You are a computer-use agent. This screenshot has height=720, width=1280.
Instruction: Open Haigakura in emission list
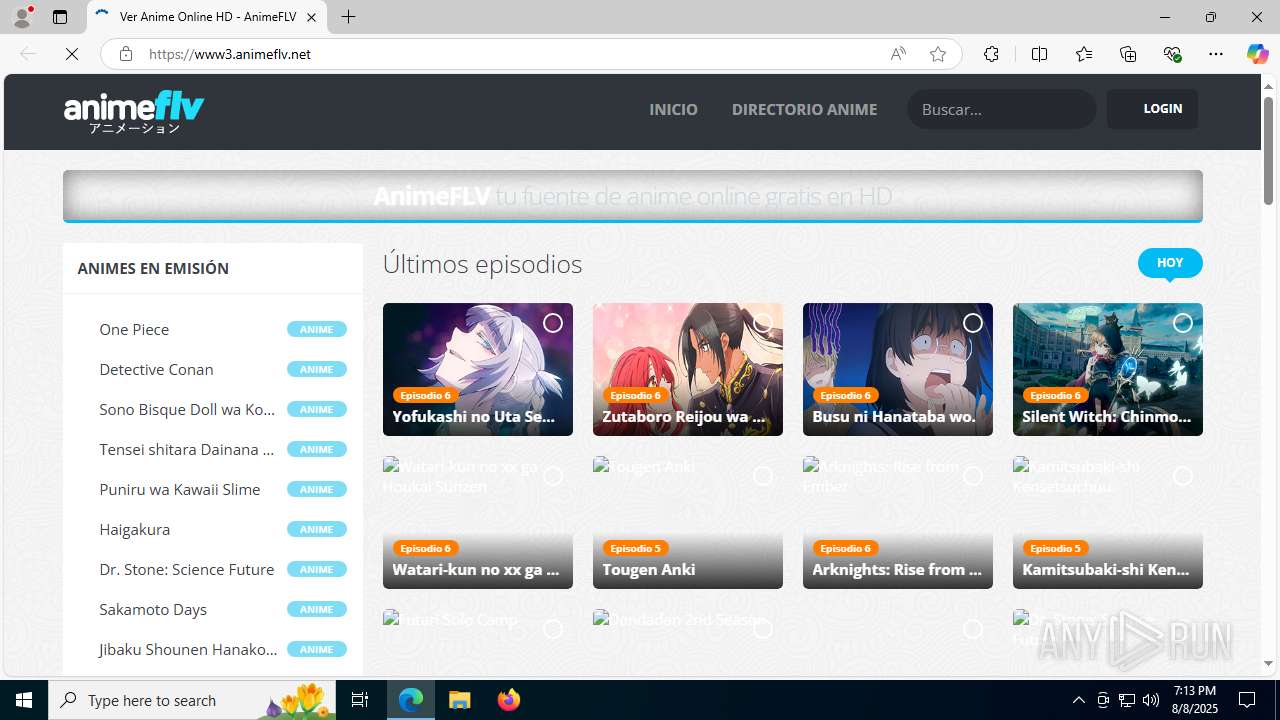point(134,529)
